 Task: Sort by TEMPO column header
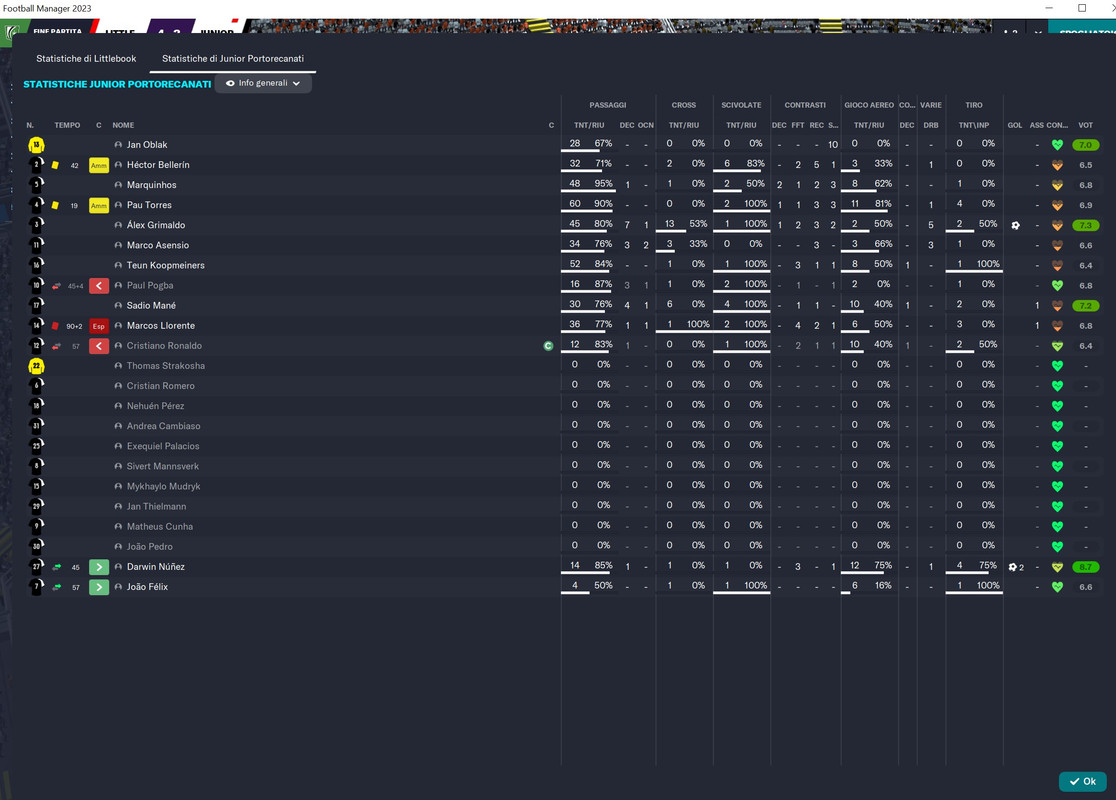pyautogui.click(x=67, y=125)
